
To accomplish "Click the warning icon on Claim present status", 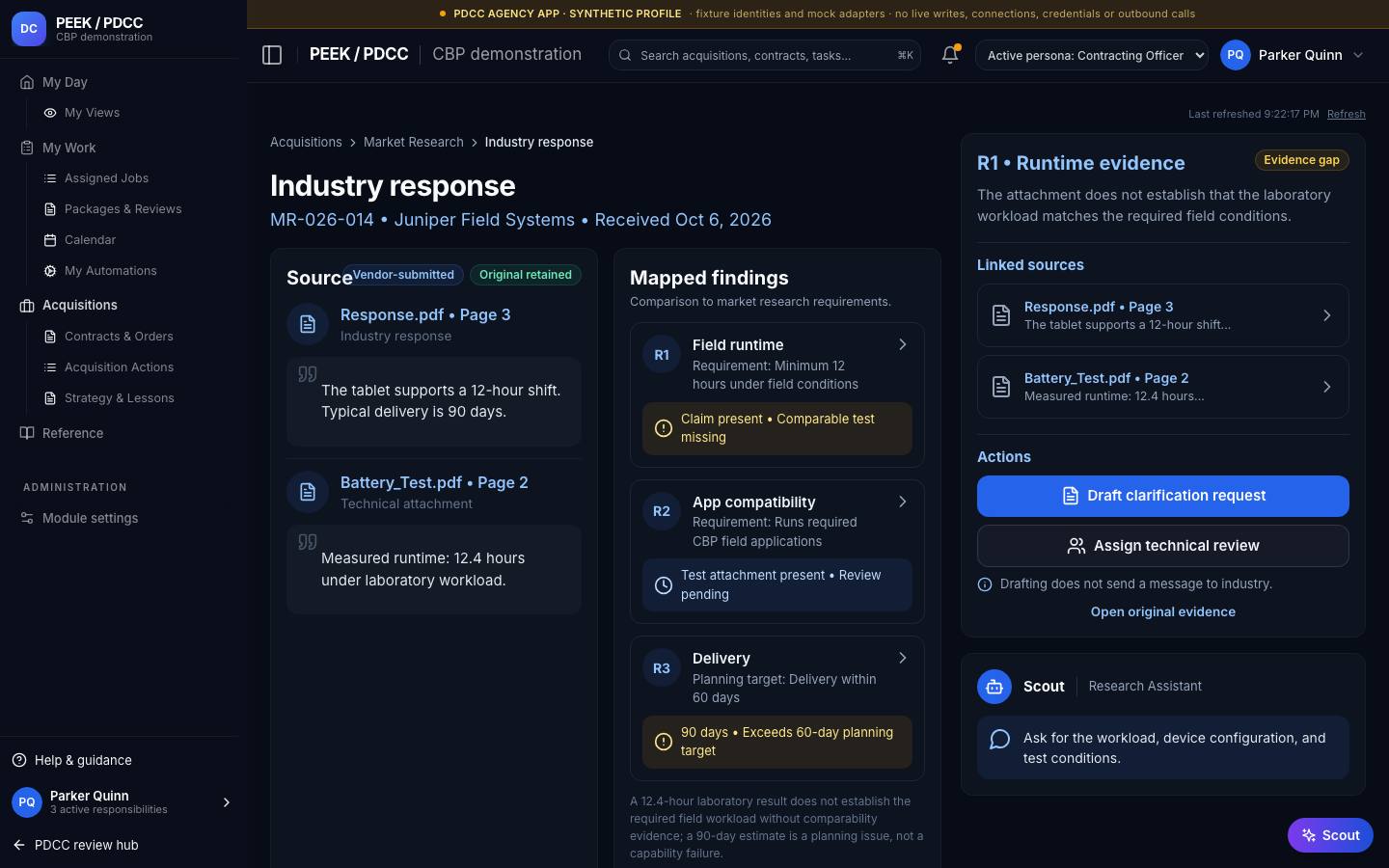I will click(x=664, y=428).
